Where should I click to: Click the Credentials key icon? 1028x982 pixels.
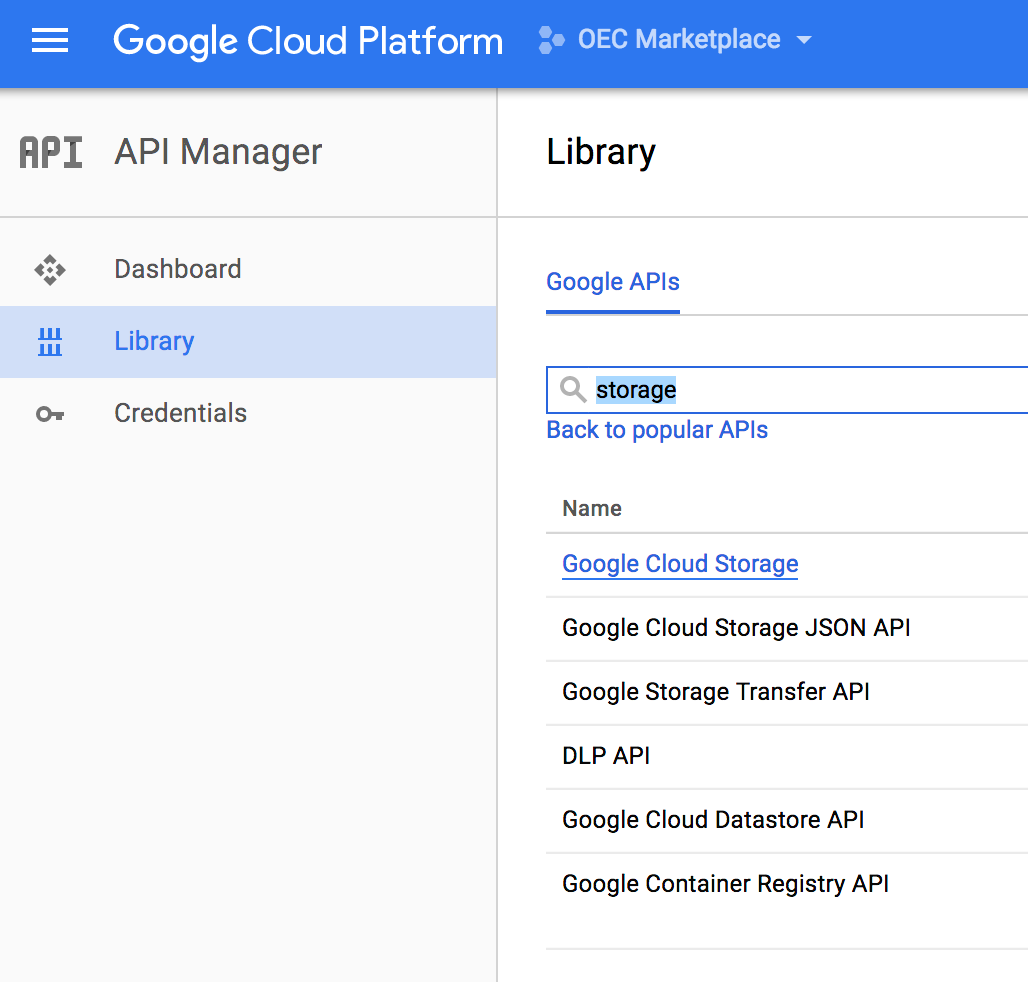coord(50,414)
